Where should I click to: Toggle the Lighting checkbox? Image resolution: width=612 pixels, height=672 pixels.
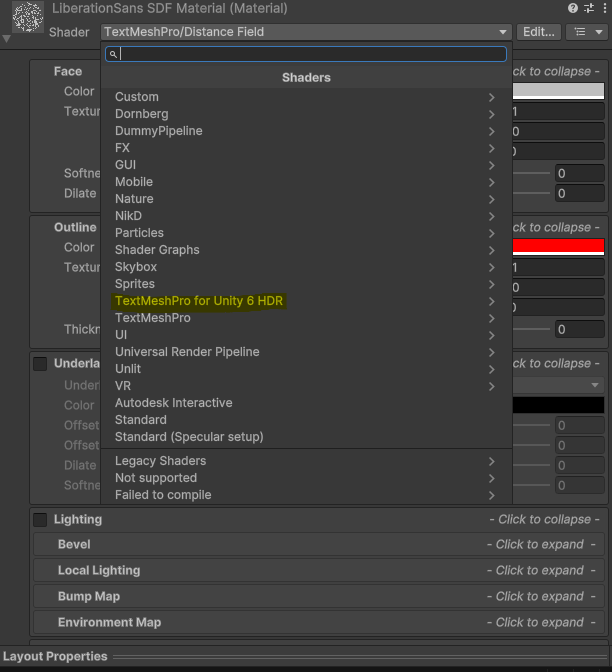[x=40, y=520]
